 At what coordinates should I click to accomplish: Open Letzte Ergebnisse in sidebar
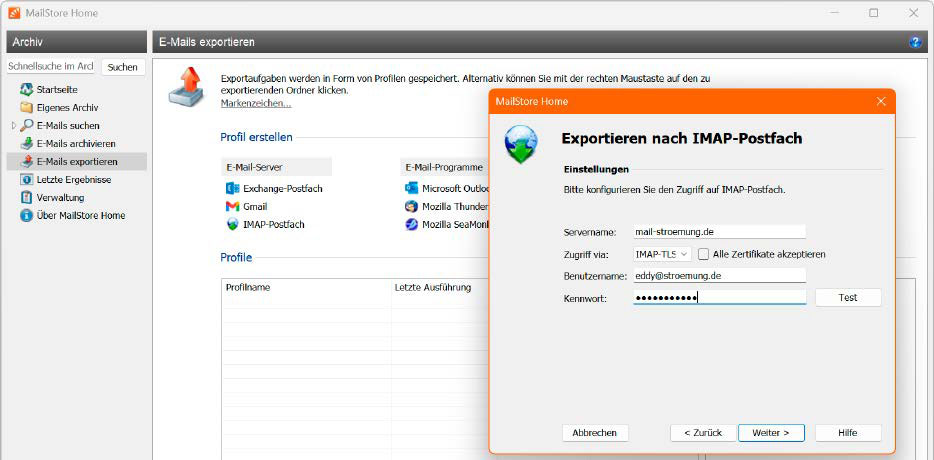point(74,179)
